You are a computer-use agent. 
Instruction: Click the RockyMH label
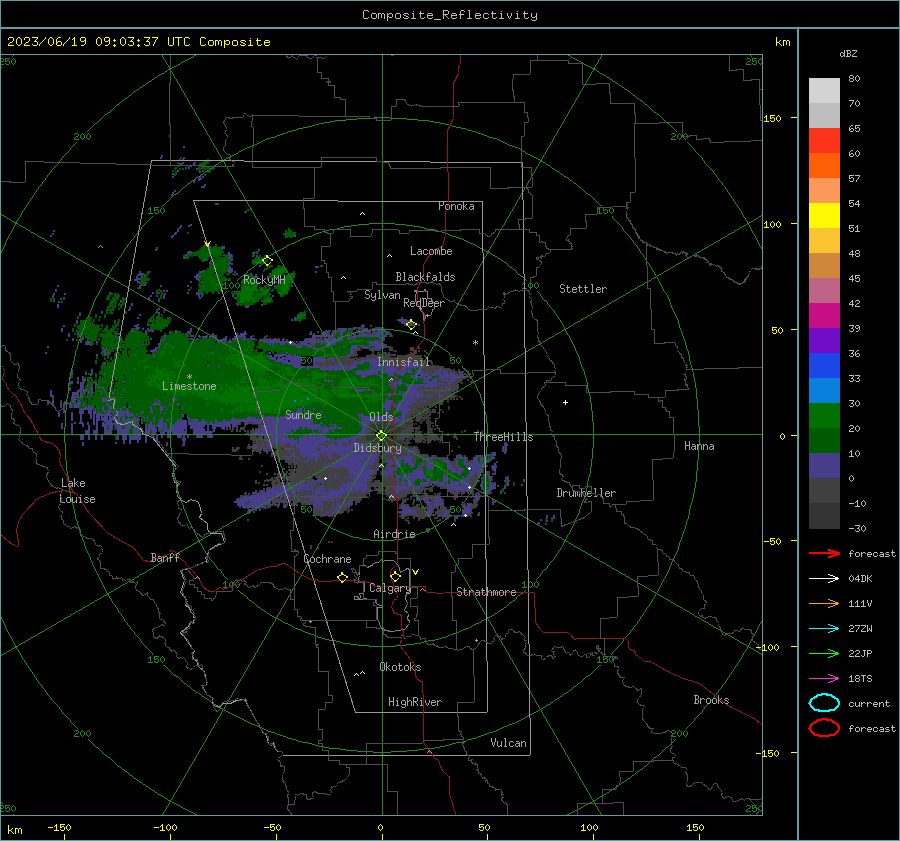tap(264, 280)
